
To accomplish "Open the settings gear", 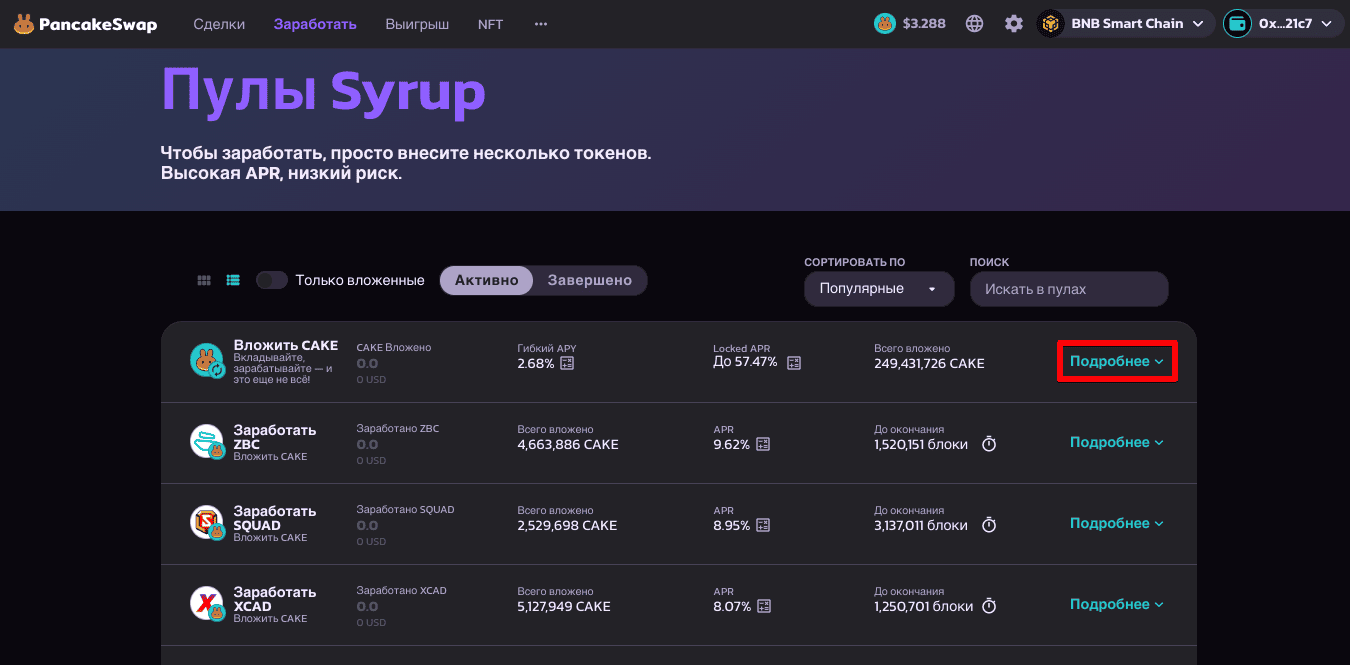I will click(1014, 24).
